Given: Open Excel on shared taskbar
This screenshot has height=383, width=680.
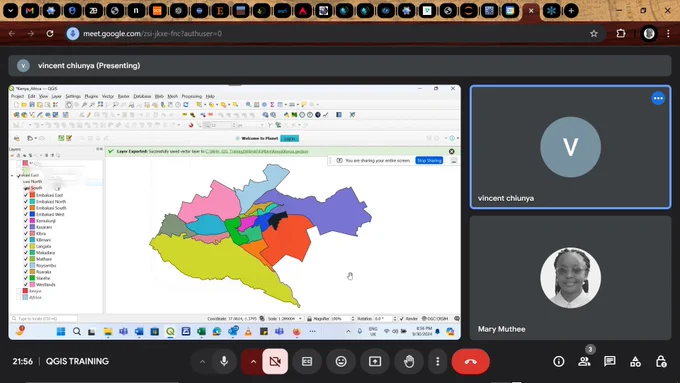Looking at the screenshot, I should 201,332.
